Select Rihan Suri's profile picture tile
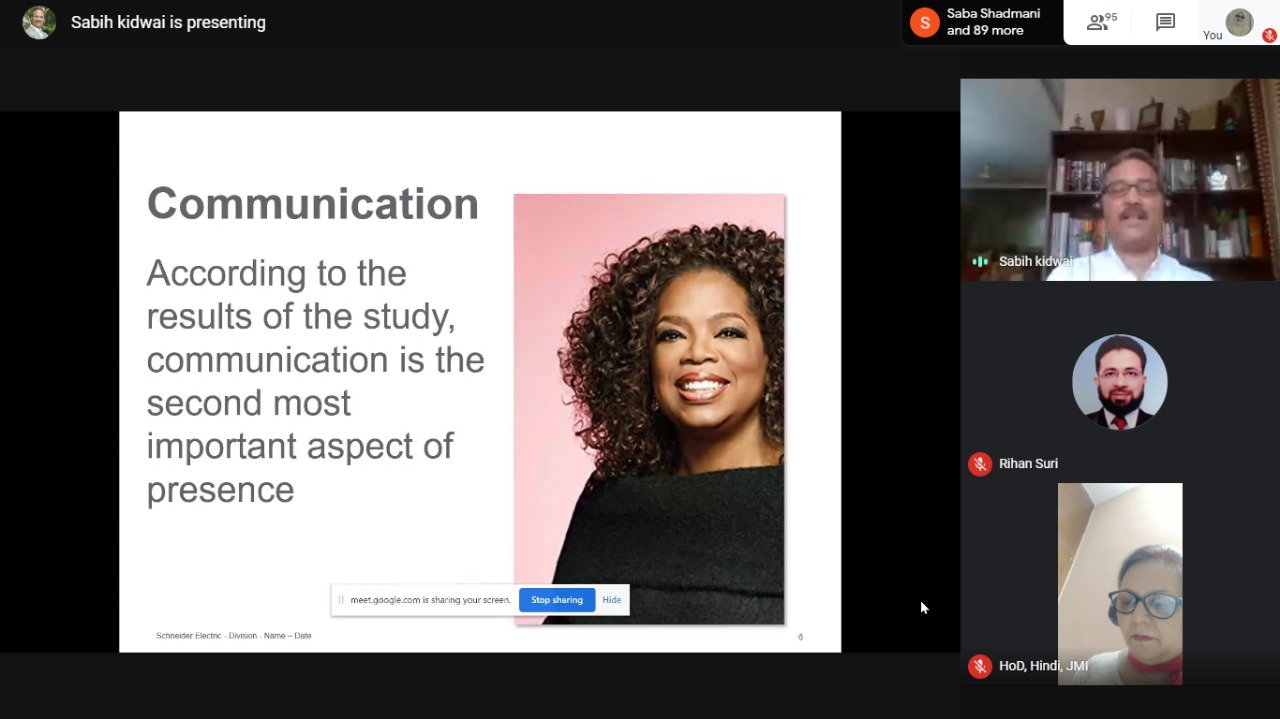Viewport: 1280px width, 719px height. point(1119,382)
